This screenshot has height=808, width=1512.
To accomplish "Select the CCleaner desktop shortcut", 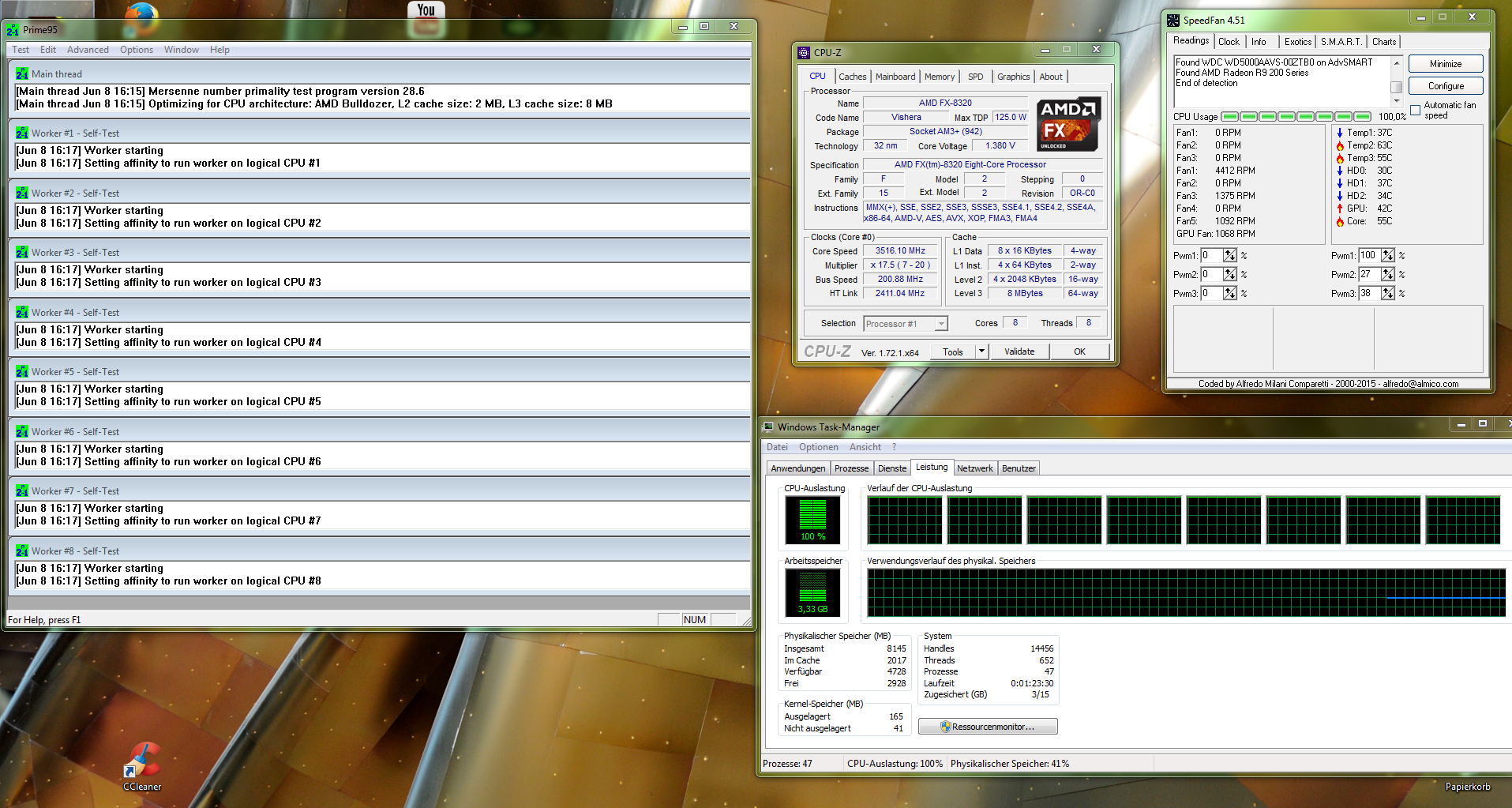I will click(x=142, y=766).
